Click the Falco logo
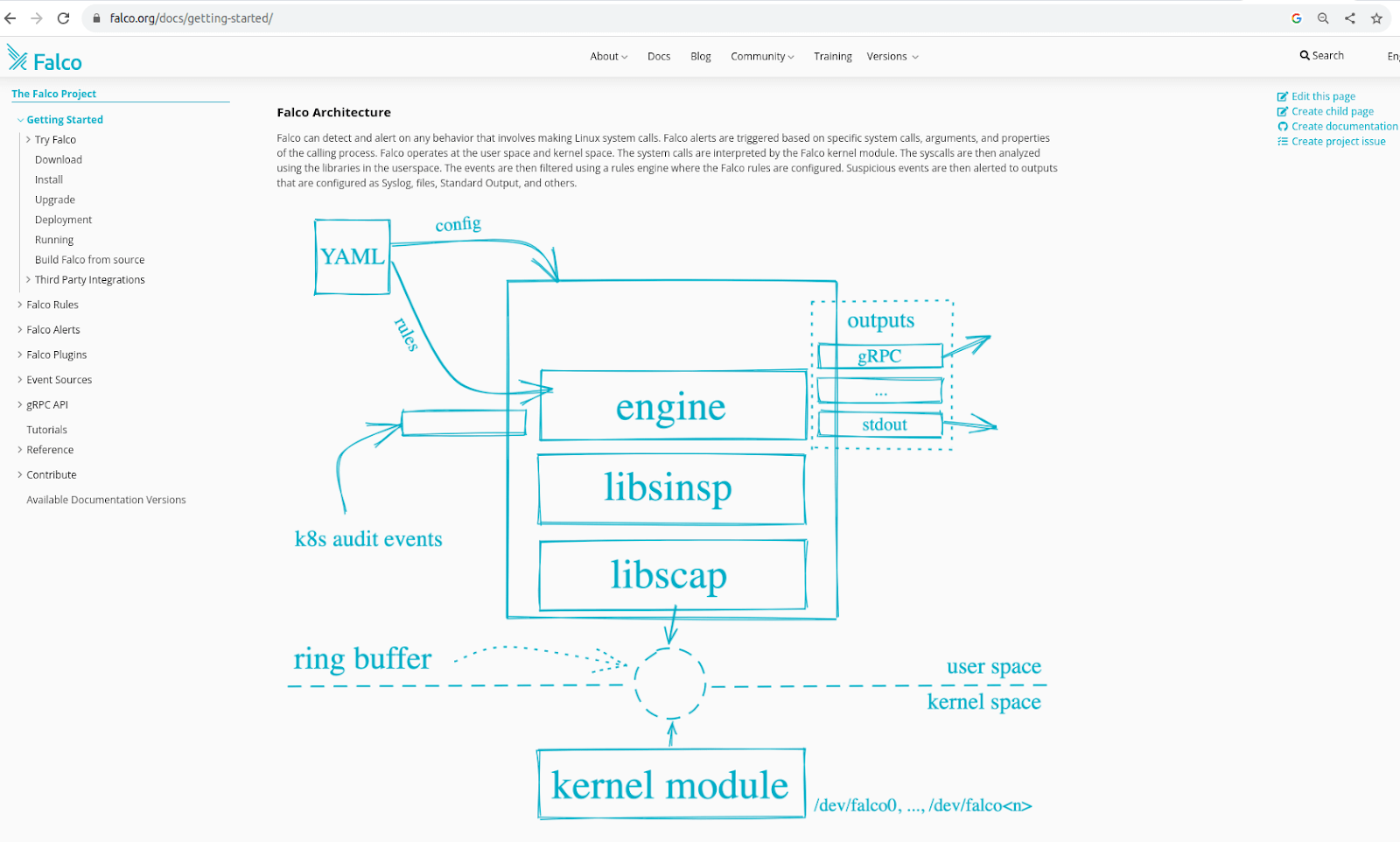The width and height of the screenshot is (1400, 842). [x=45, y=59]
